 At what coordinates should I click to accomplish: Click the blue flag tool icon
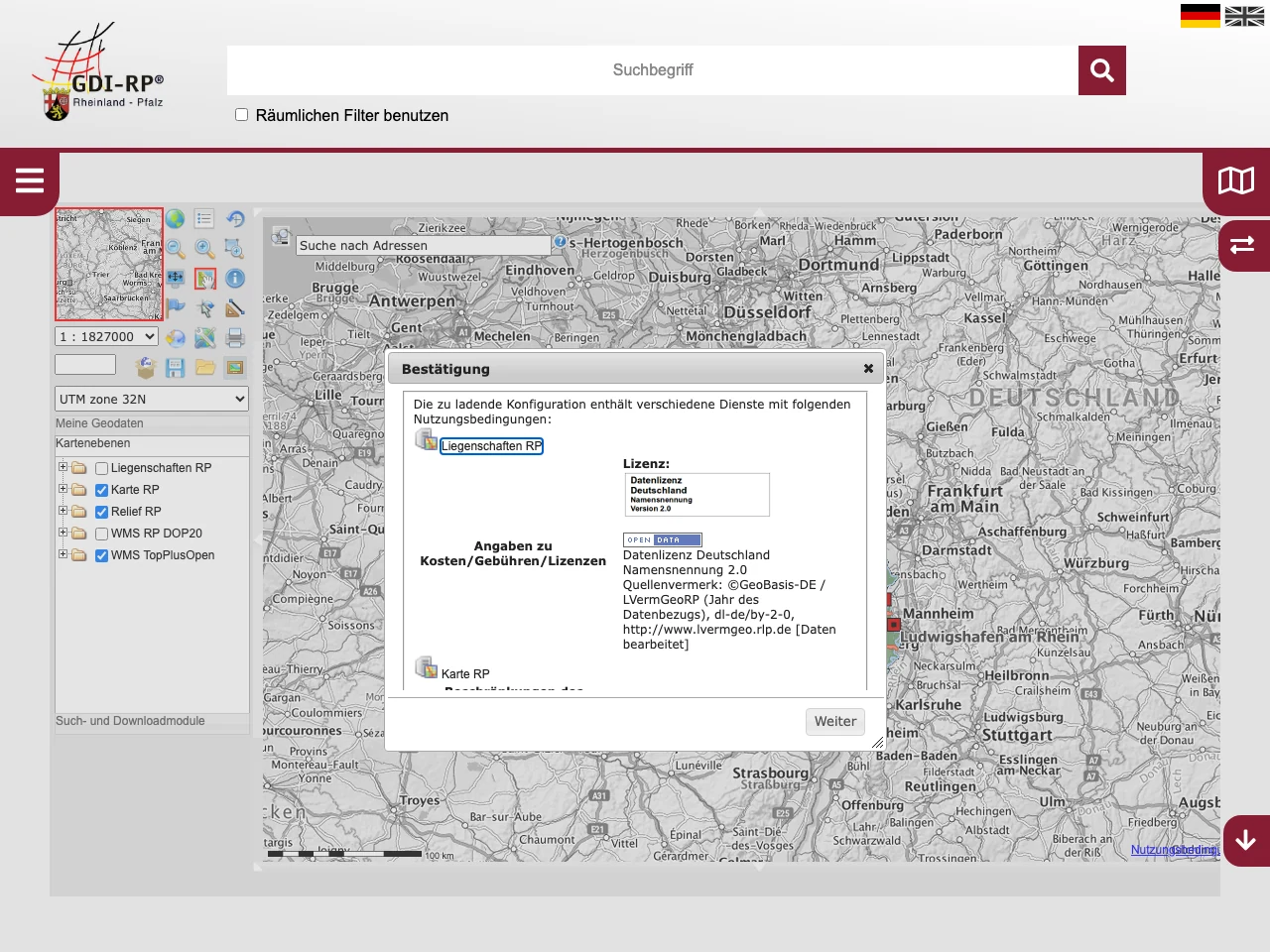pyautogui.click(x=176, y=307)
